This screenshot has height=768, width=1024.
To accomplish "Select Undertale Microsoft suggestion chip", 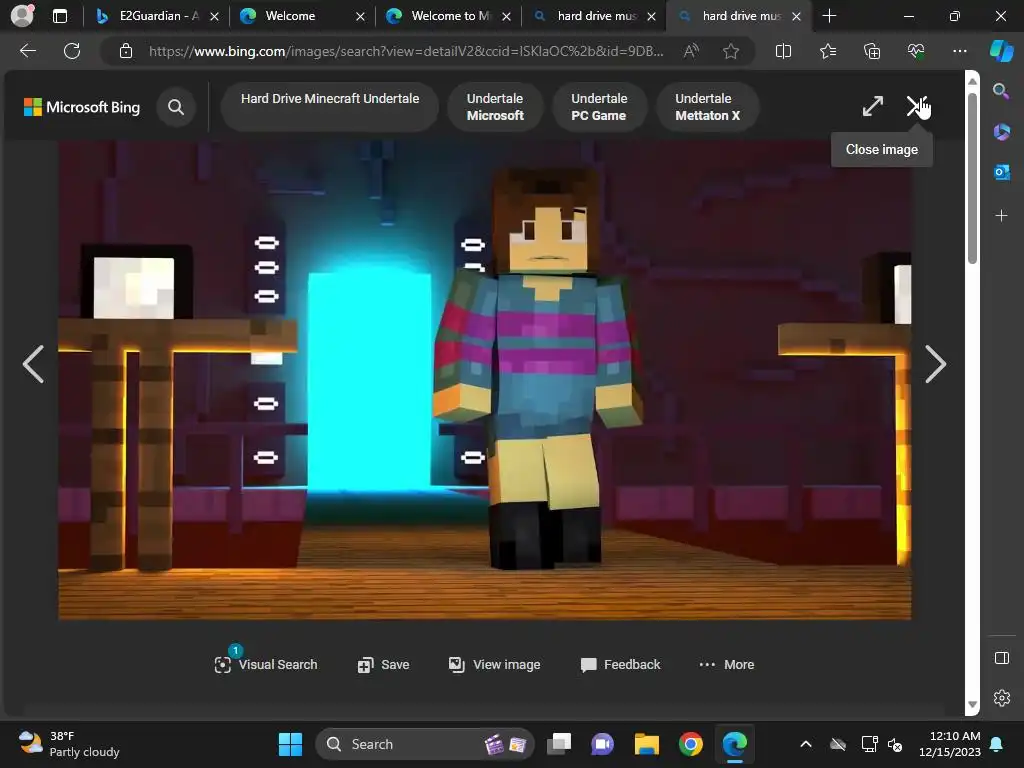I will pyautogui.click(x=495, y=106).
